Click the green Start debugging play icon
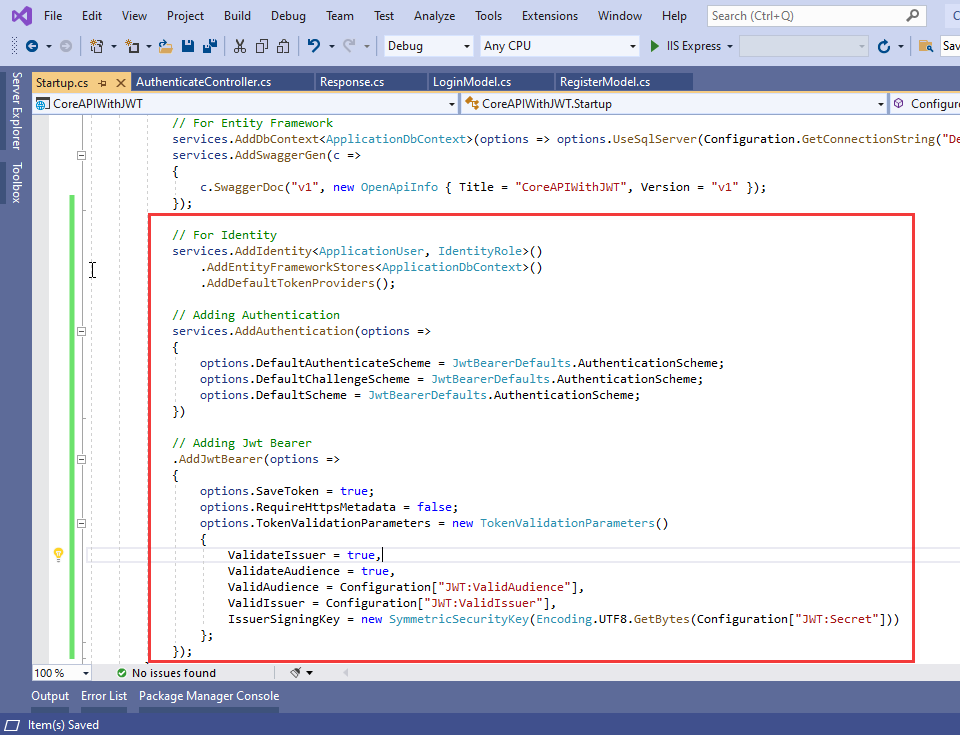This screenshot has height=735, width=960. (x=654, y=46)
